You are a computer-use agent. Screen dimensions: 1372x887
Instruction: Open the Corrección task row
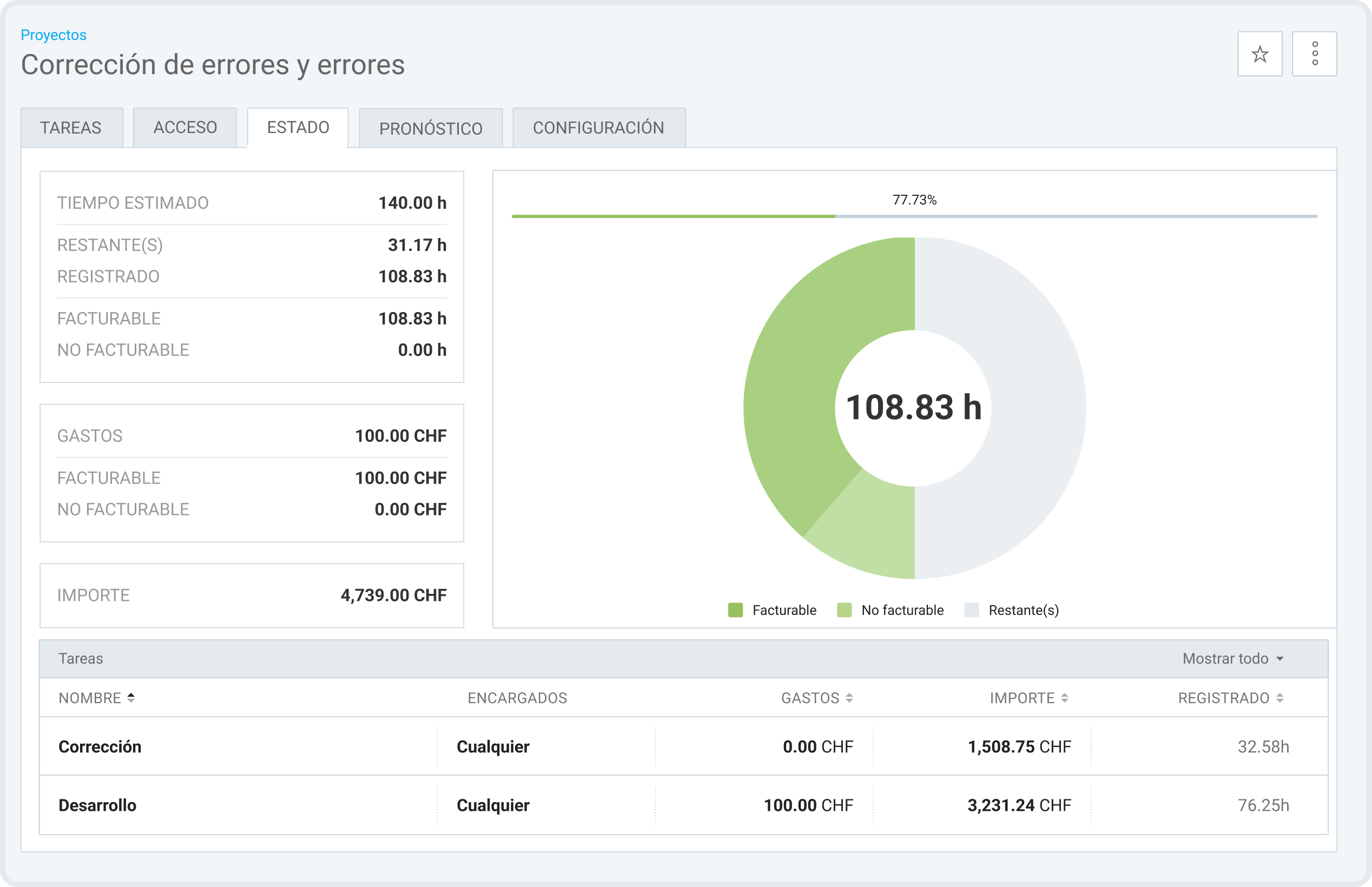click(x=100, y=746)
